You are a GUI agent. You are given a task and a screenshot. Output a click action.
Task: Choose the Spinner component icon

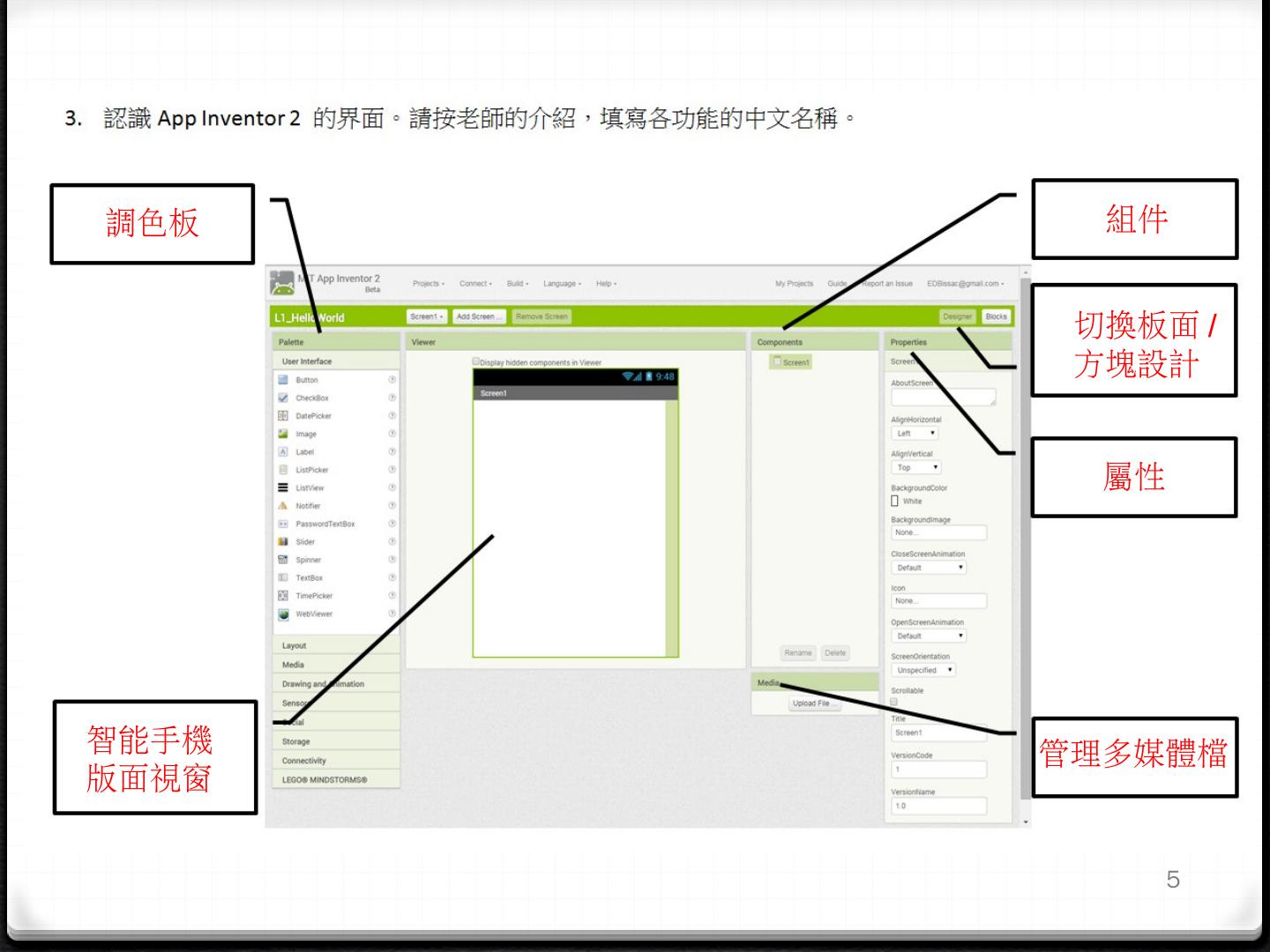(x=283, y=560)
